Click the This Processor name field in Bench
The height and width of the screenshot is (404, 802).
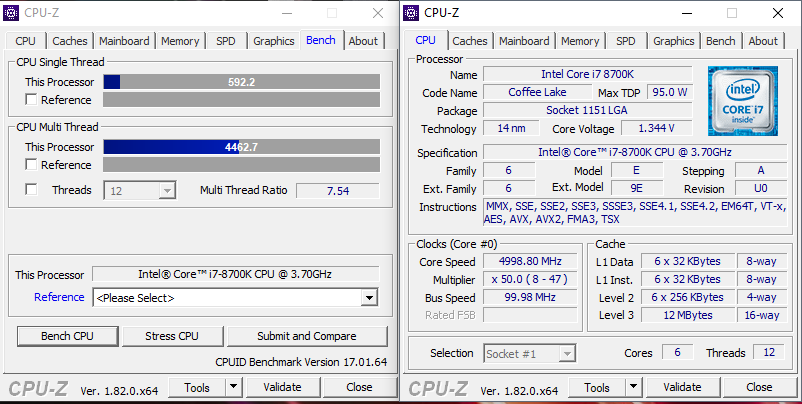(x=236, y=274)
